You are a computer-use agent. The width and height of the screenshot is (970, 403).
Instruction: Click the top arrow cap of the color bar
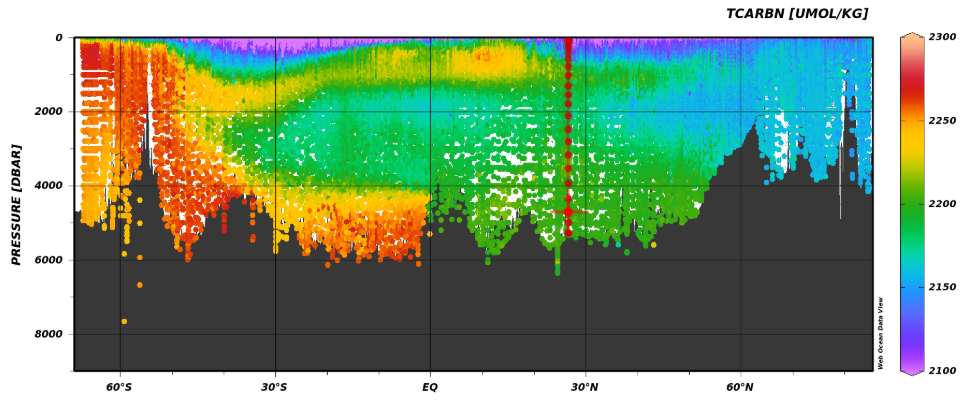(x=912, y=36)
